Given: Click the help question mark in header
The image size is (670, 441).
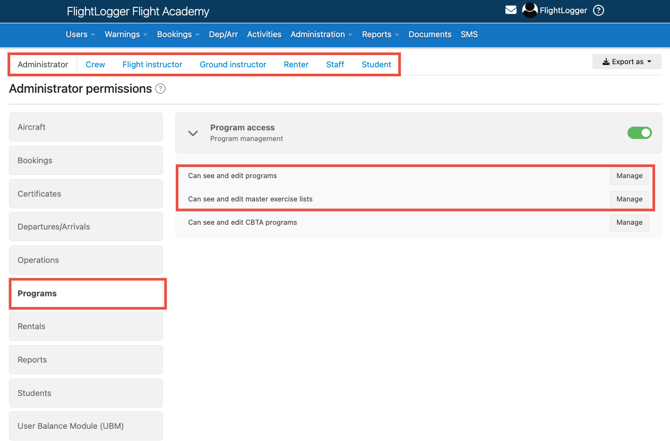Looking at the screenshot, I should [x=599, y=11].
